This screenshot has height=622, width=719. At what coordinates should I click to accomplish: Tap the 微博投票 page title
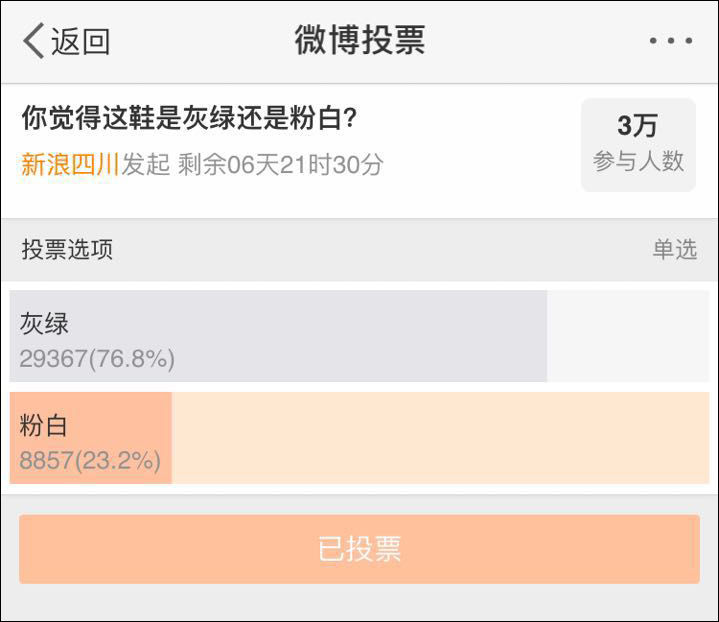[x=360, y=40]
